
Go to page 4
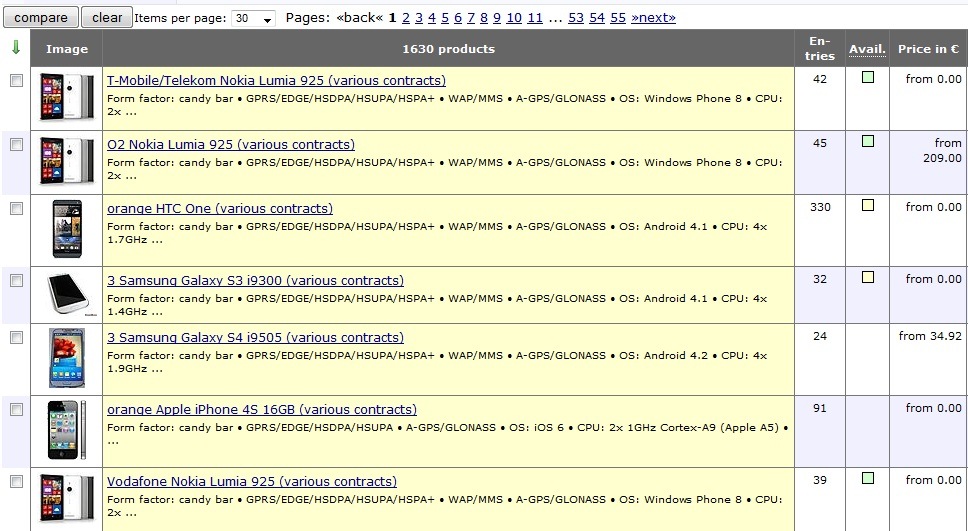(432, 18)
